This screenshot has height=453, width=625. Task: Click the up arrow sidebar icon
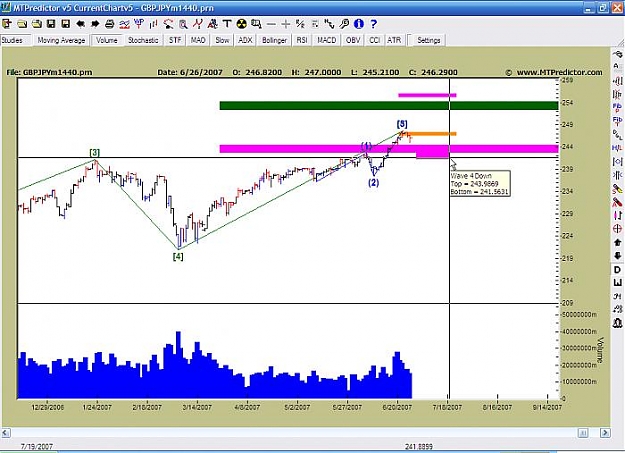(x=617, y=242)
